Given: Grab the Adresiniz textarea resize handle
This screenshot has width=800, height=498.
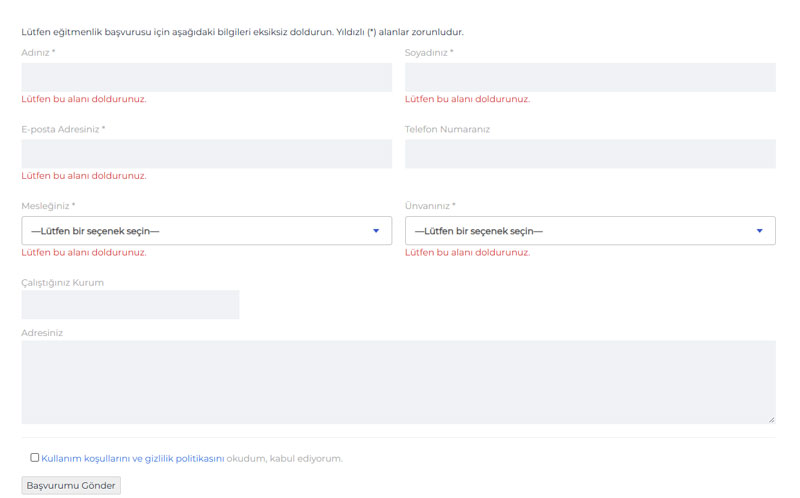Looking at the screenshot, I should 771,420.
